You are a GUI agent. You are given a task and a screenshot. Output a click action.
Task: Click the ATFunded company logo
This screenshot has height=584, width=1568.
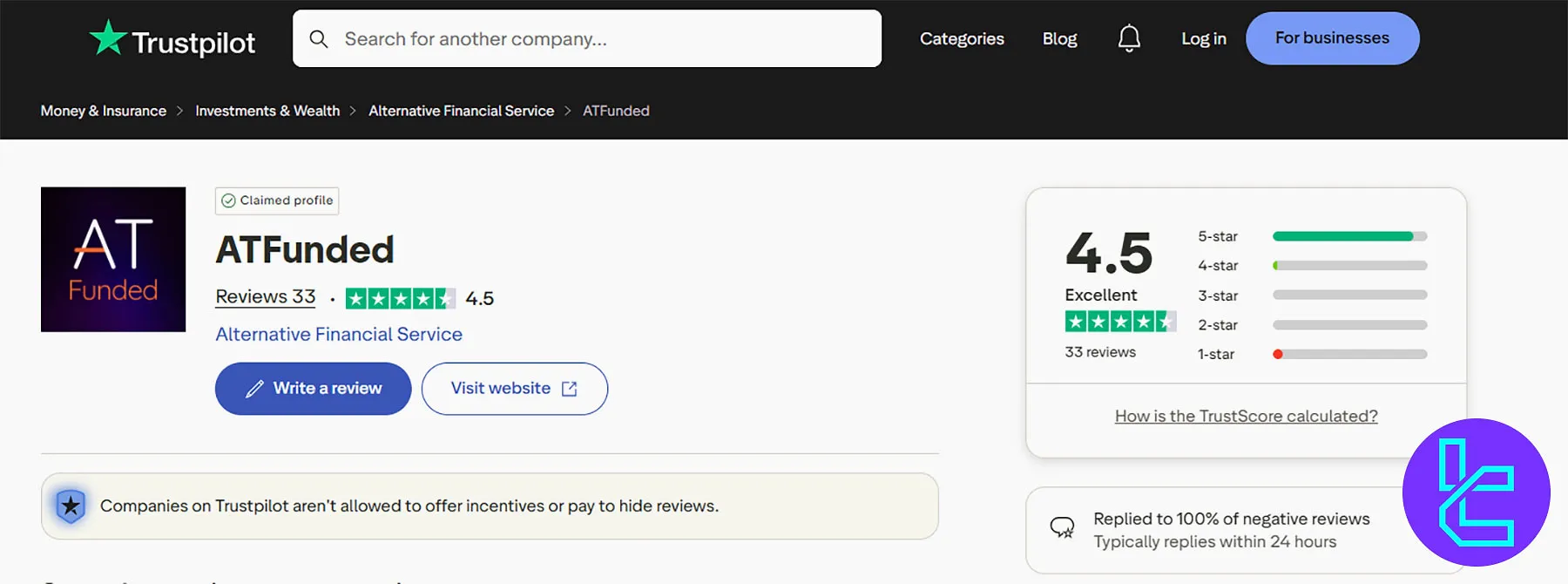point(113,259)
